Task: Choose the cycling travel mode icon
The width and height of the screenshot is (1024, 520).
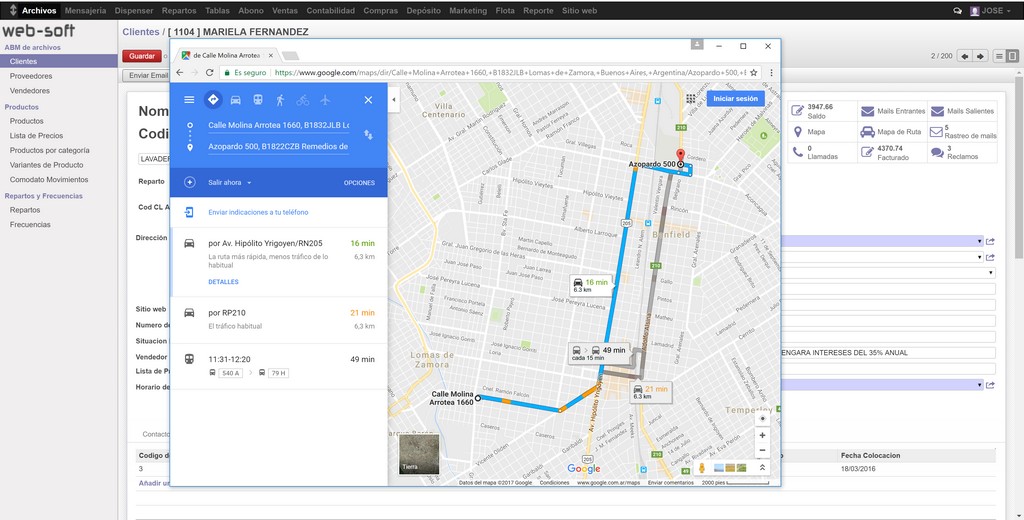Action: tap(302, 100)
